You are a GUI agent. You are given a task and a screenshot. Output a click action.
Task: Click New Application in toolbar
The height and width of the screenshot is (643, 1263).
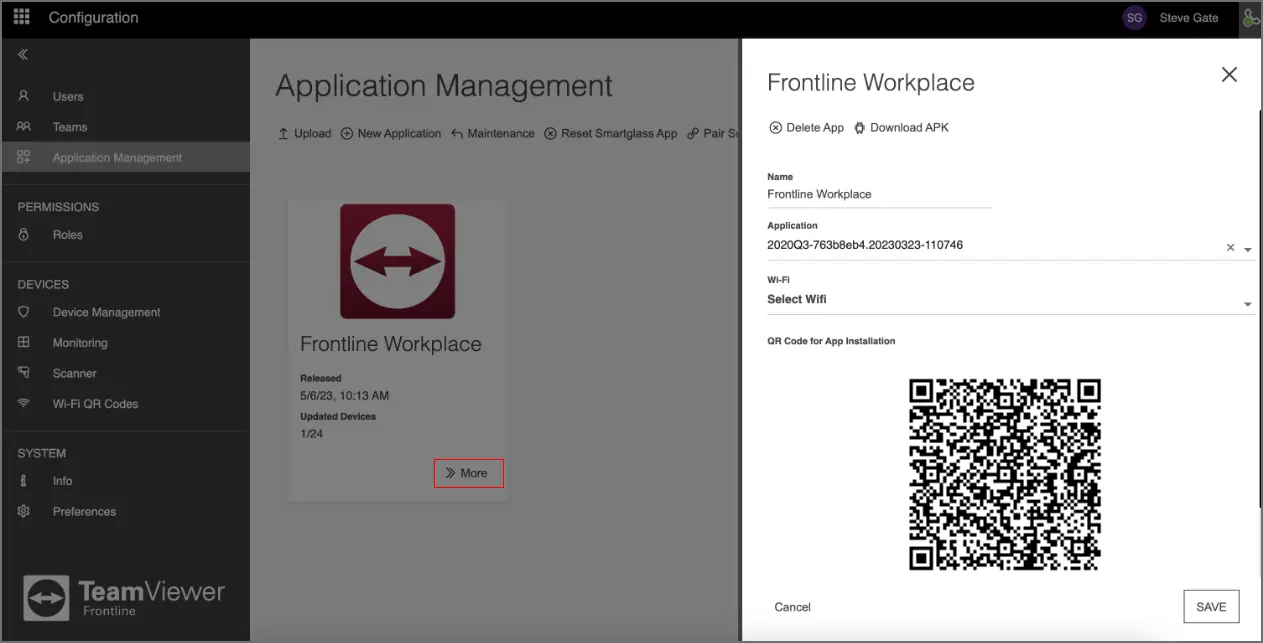tap(391, 133)
